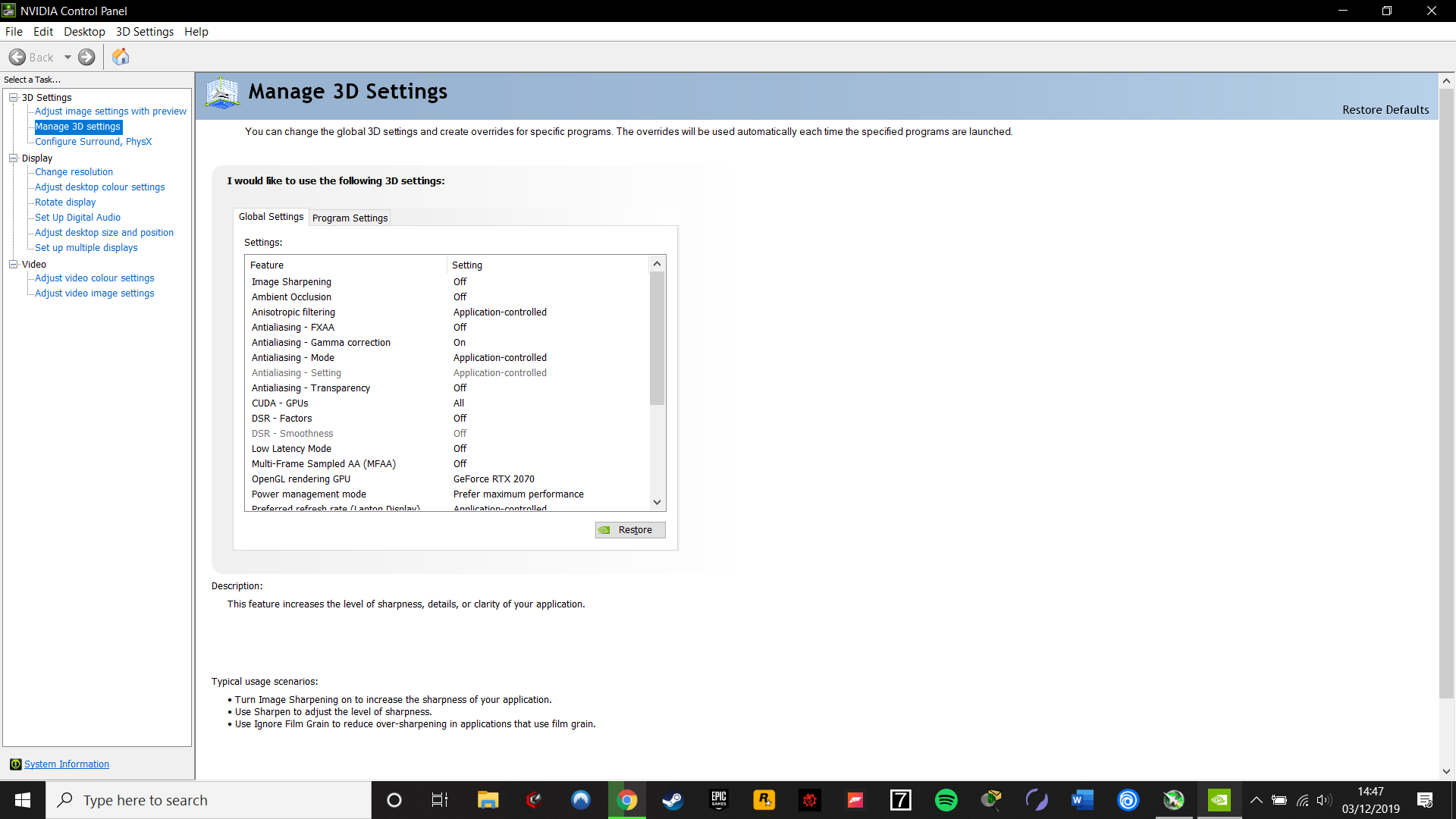
Task: Select the Antialiasing - Mode row
Action: pos(447,358)
